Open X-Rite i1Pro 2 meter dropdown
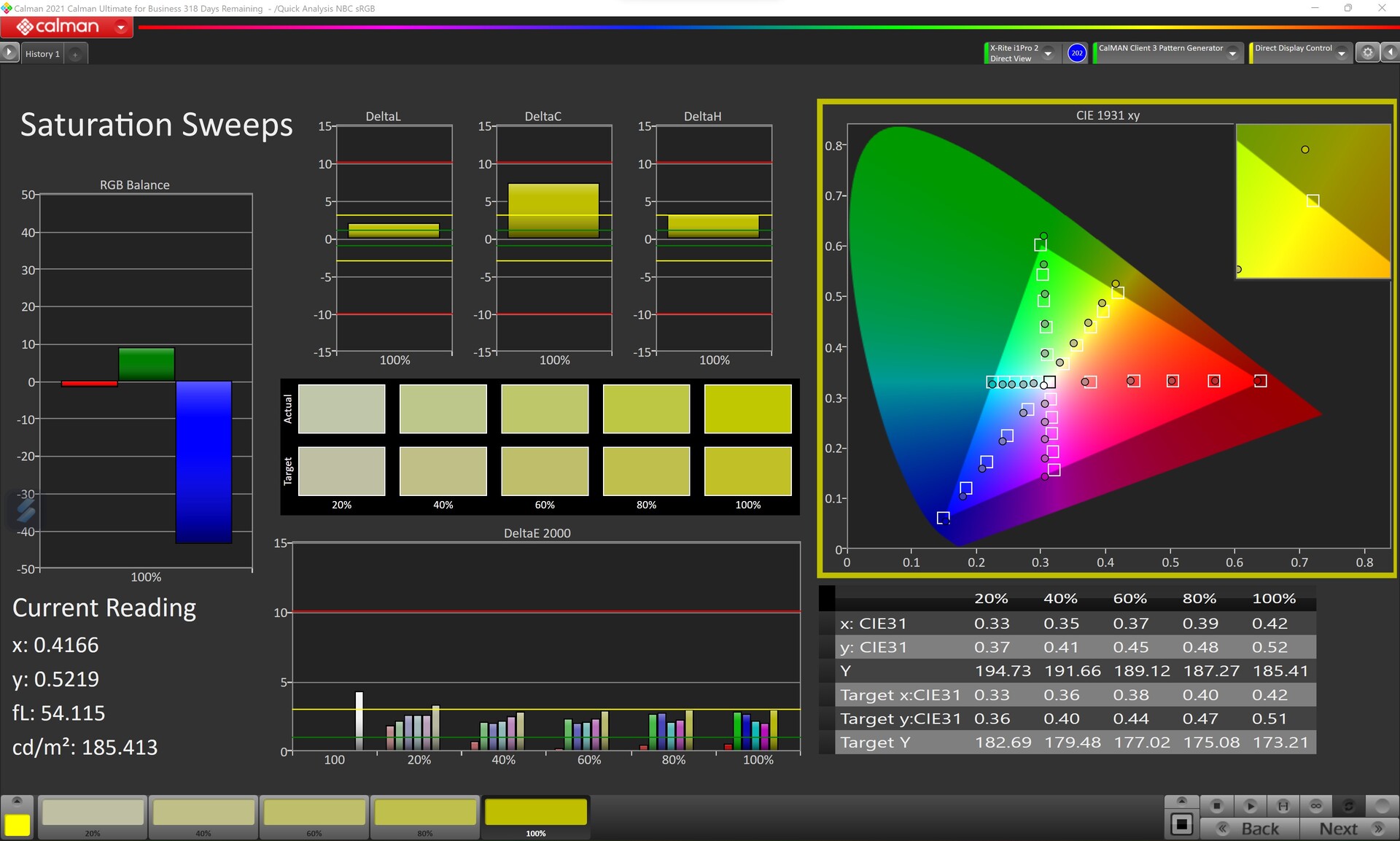Screen dimensions: 1400x841 coord(1048,53)
